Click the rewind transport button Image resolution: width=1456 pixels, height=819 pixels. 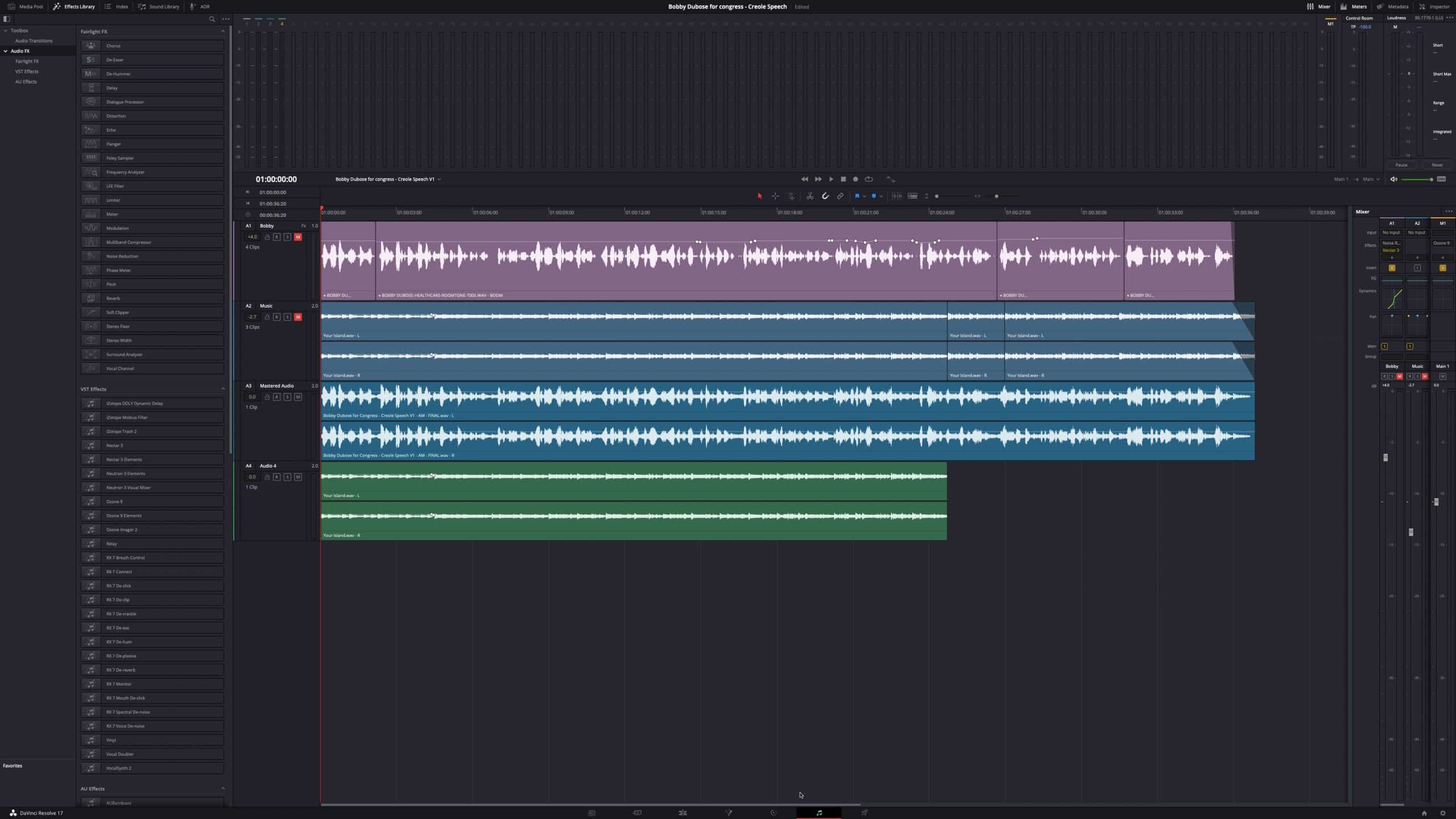[x=805, y=179]
